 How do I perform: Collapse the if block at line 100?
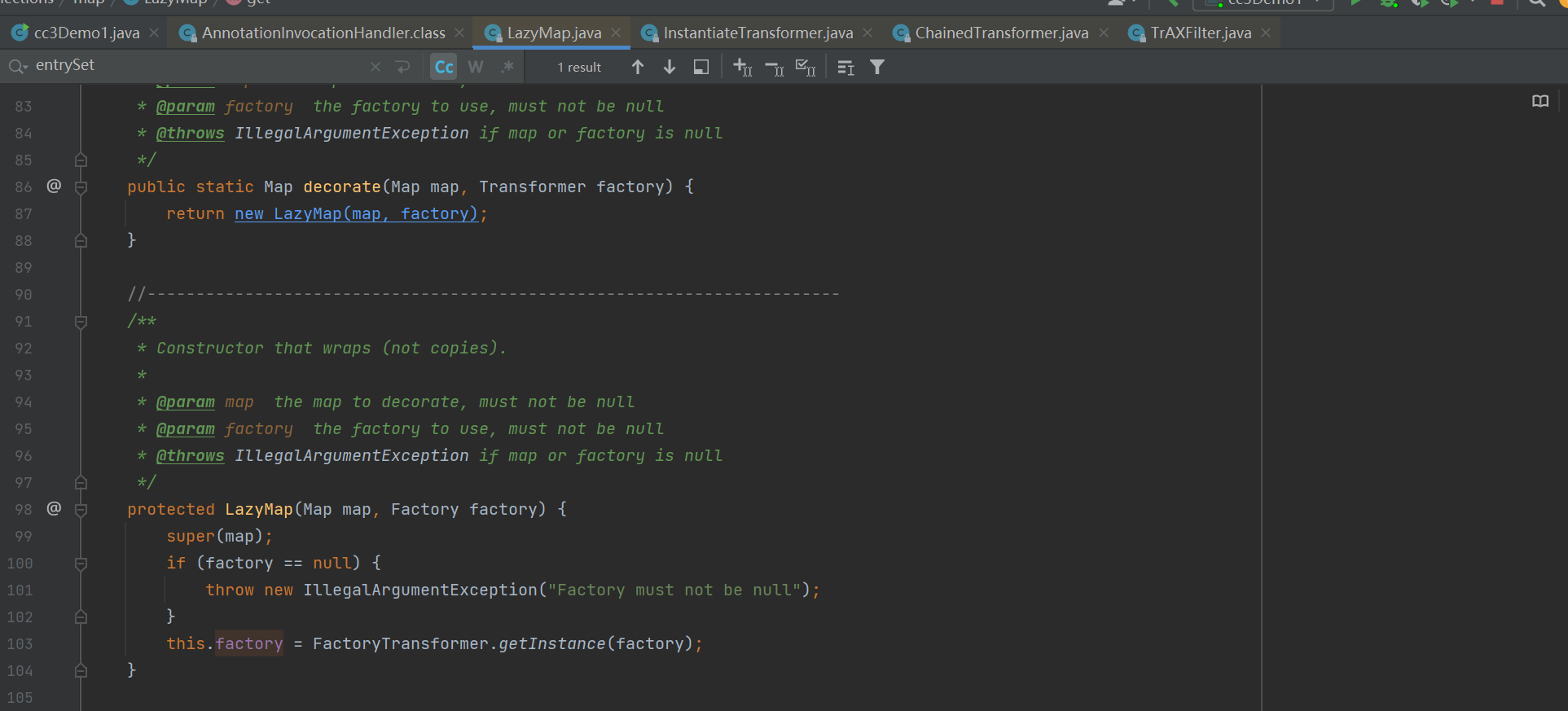click(x=81, y=563)
